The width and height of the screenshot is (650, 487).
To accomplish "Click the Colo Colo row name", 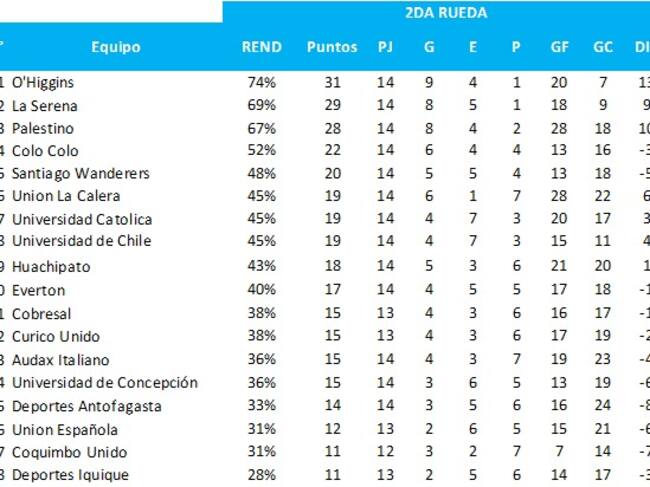I will pyautogui.click(x=45, y=151).
